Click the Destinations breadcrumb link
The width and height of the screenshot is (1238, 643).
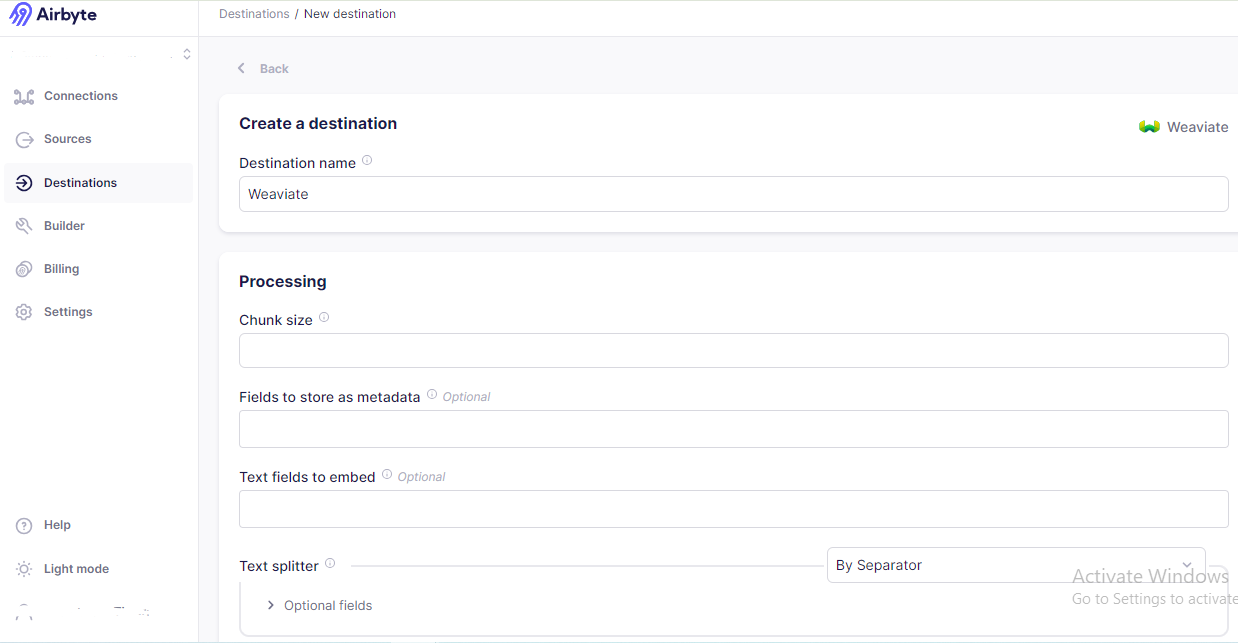pos(254,14)
